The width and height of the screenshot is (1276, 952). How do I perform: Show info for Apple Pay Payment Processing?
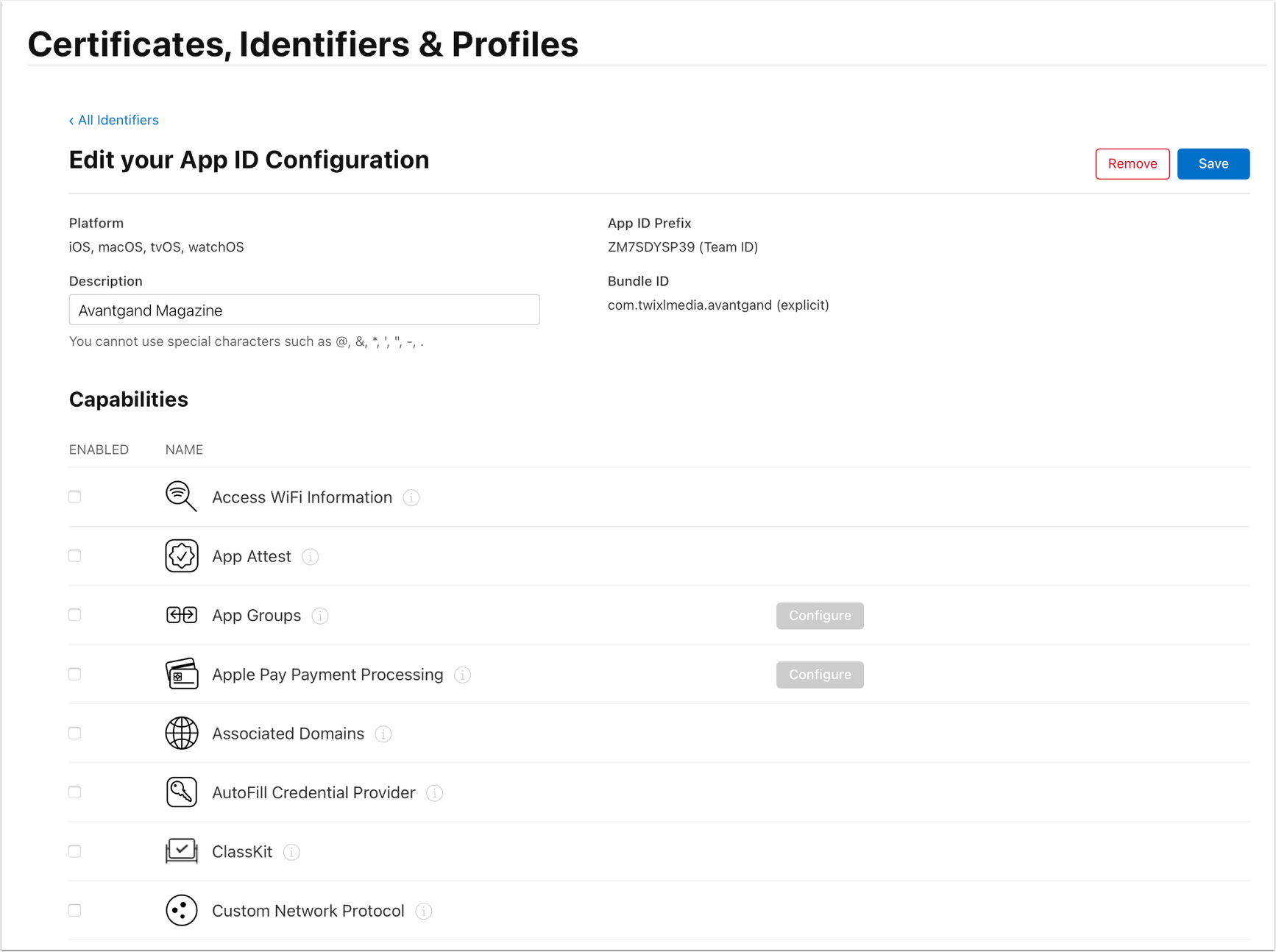[462, 675]
